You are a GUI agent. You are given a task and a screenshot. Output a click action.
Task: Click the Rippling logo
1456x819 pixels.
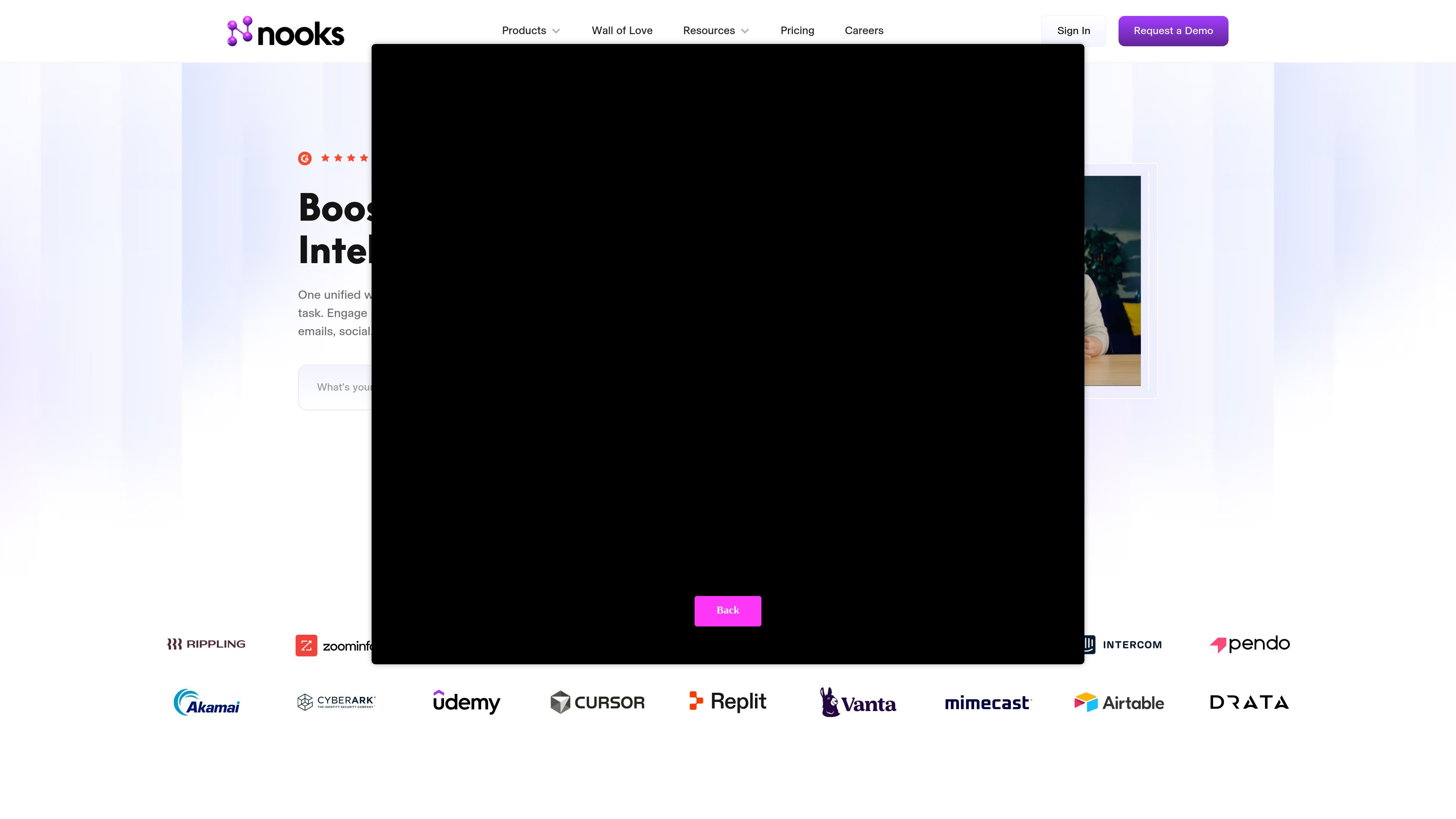206,644
